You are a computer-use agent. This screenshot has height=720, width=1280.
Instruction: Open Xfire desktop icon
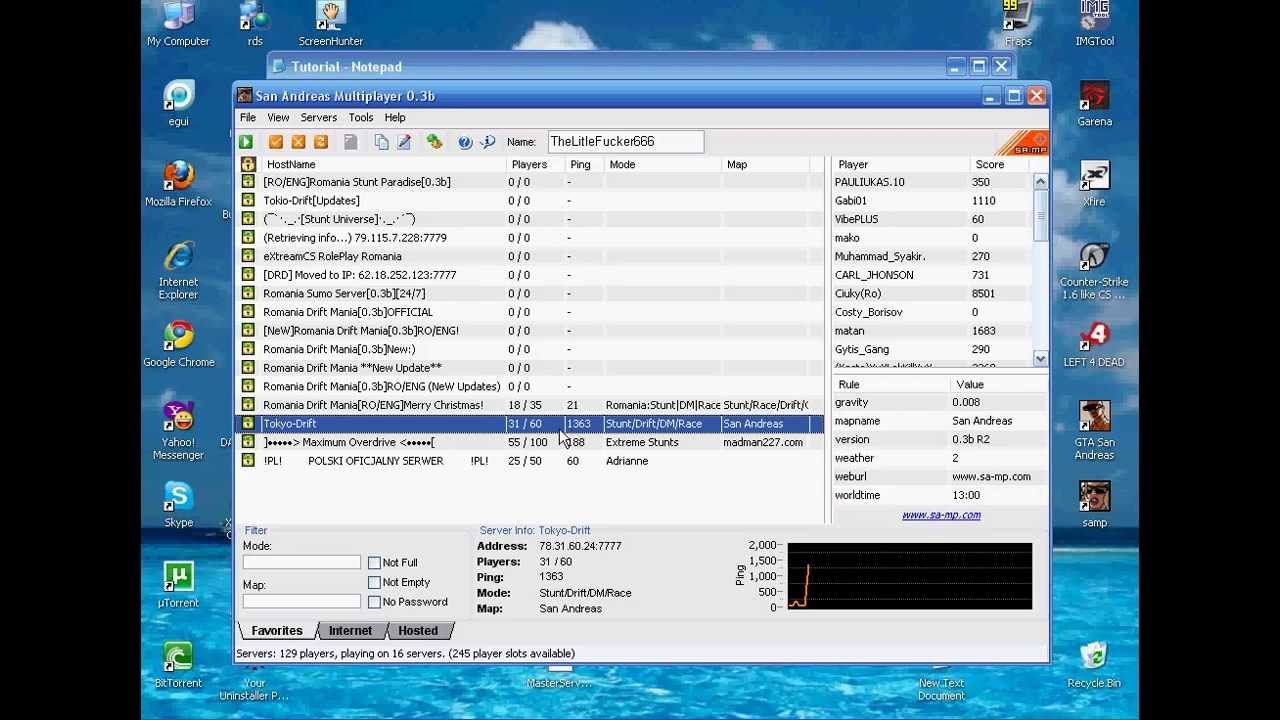coord(1094,184)
